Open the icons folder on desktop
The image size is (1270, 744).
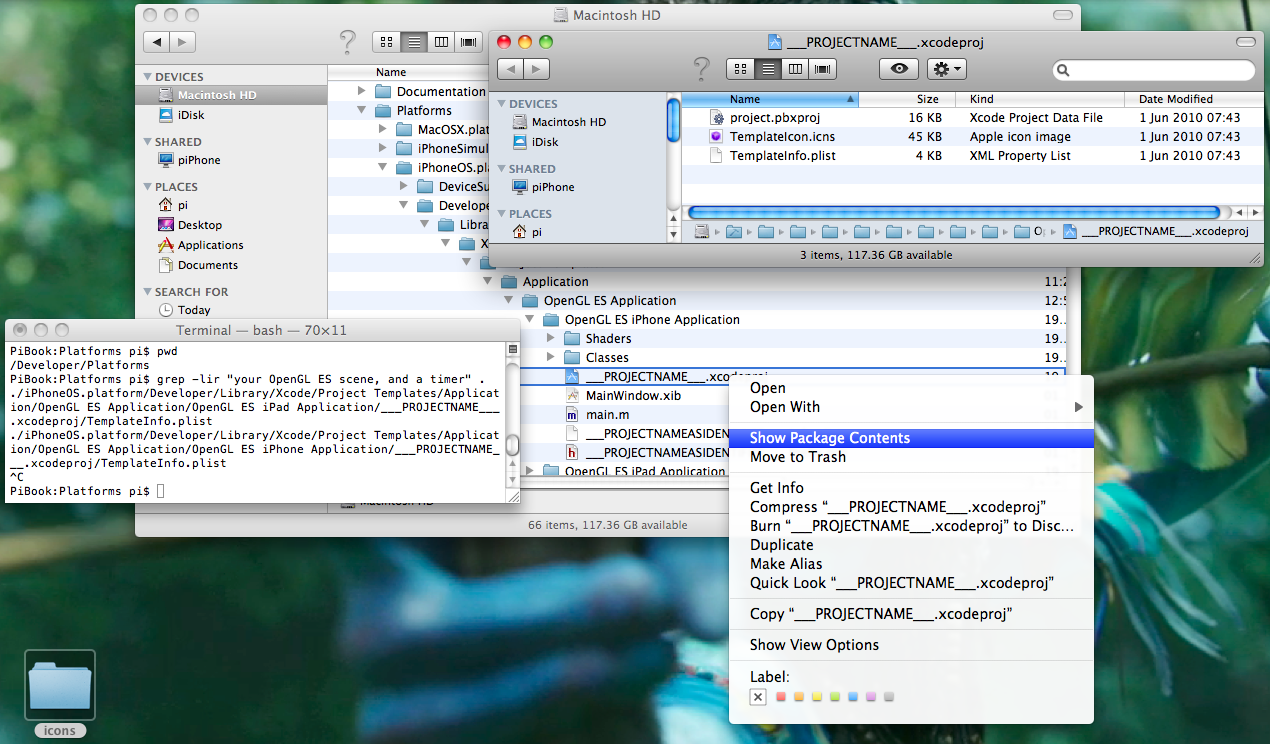[60, 685]
